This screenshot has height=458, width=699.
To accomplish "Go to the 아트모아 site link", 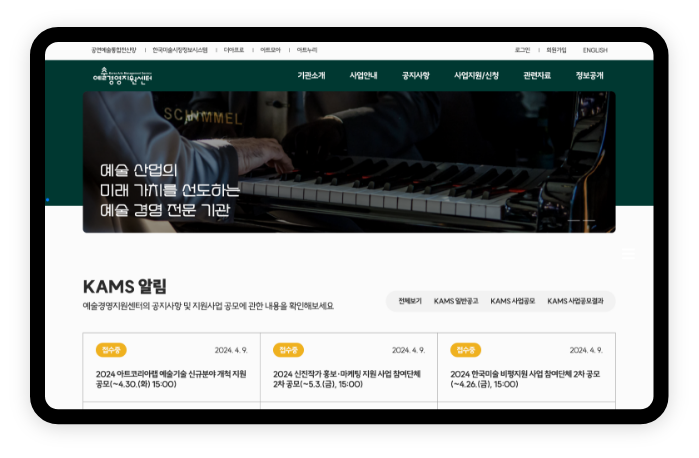I will (x=271, y=50).
